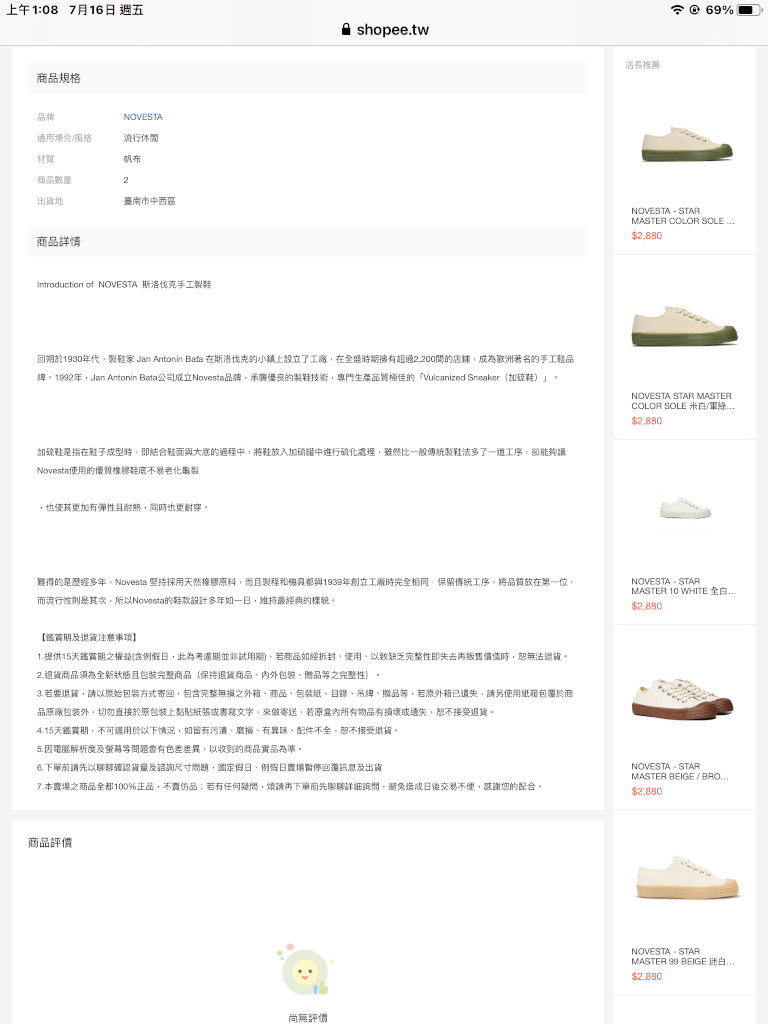The width and height of the screenshot is (768, 1024).
Task: Tap the Wi-Fi status icon
Action: point(677,10)
